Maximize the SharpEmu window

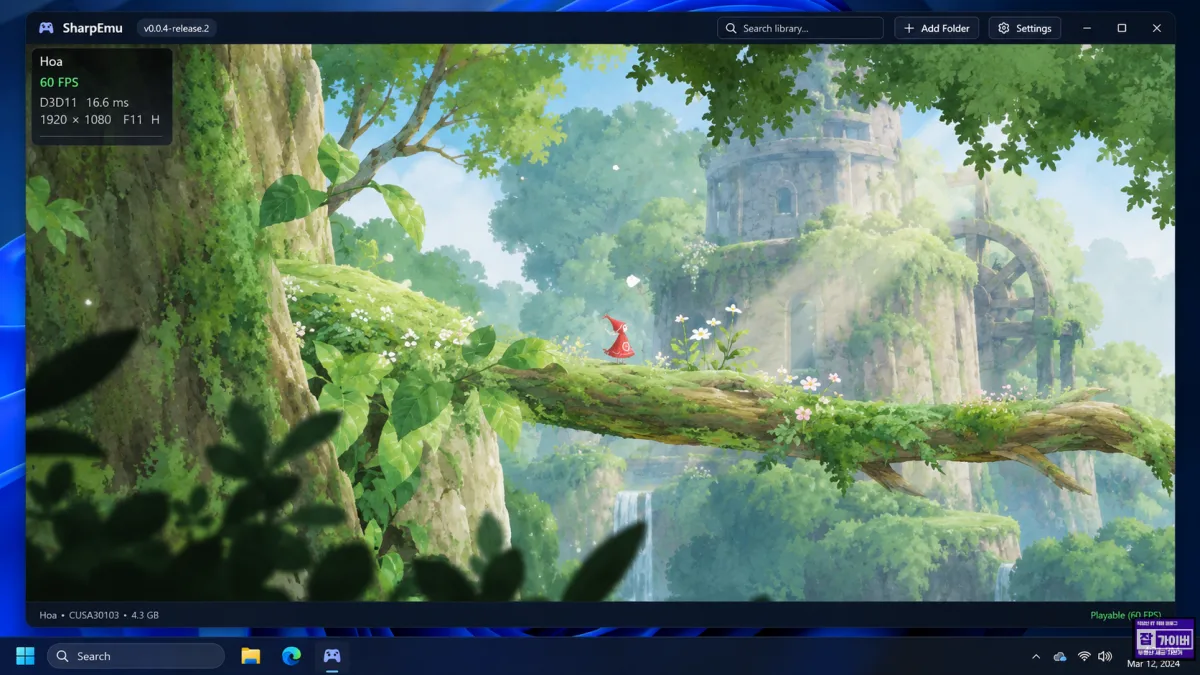pyautogui.click(x=1122, y=28)
